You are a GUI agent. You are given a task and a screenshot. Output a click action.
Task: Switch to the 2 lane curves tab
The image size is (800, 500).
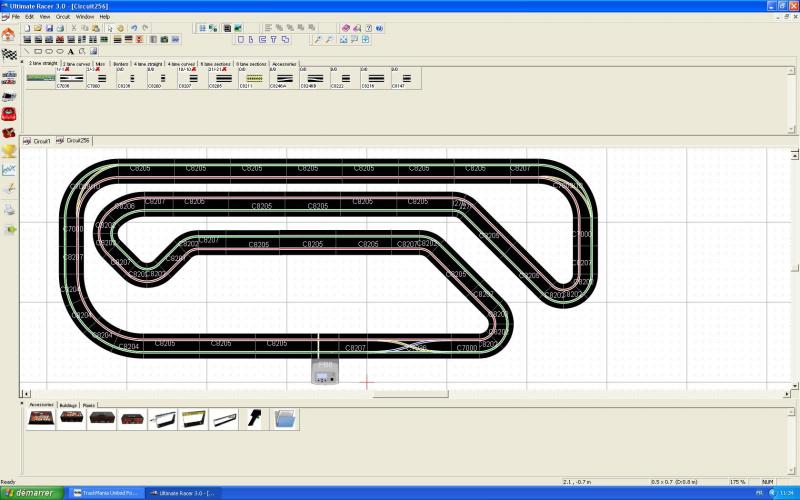(78, 62)
